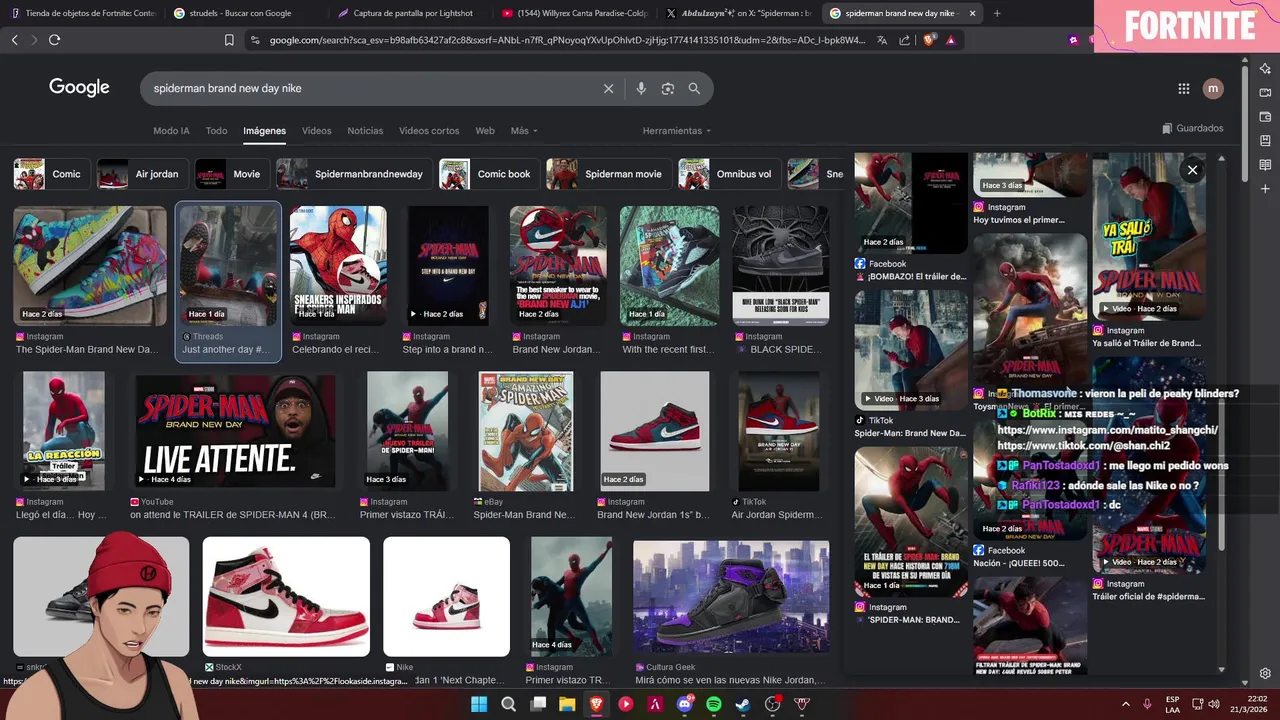Select the Comic book filter chip

coord(489,174)
